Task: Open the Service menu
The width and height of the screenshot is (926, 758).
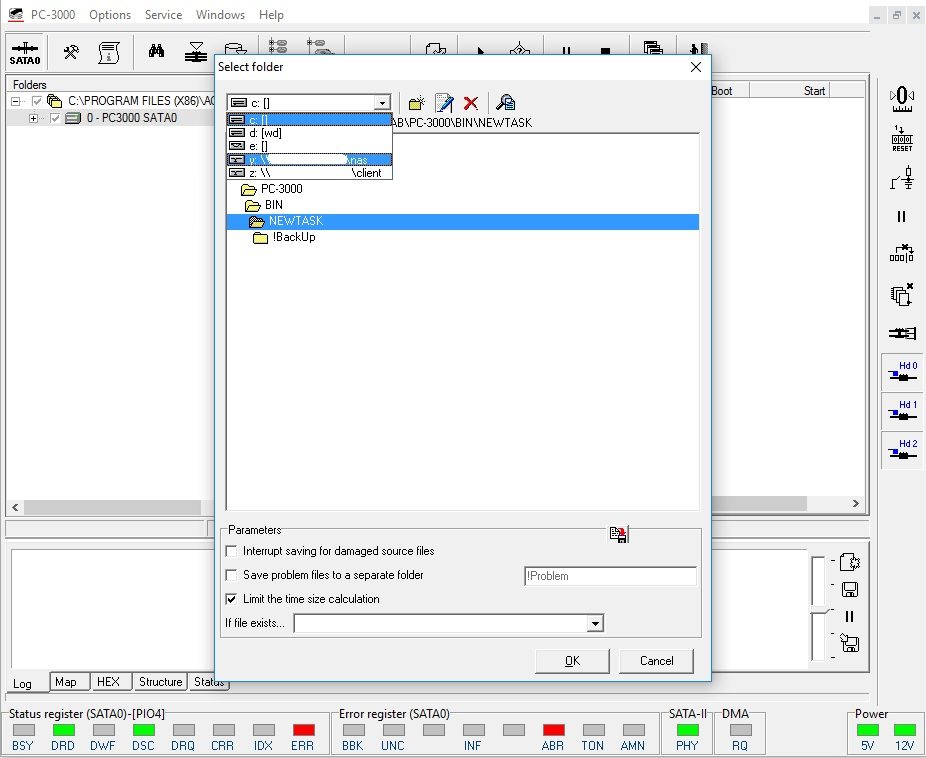Action: (x=164, y=15)
